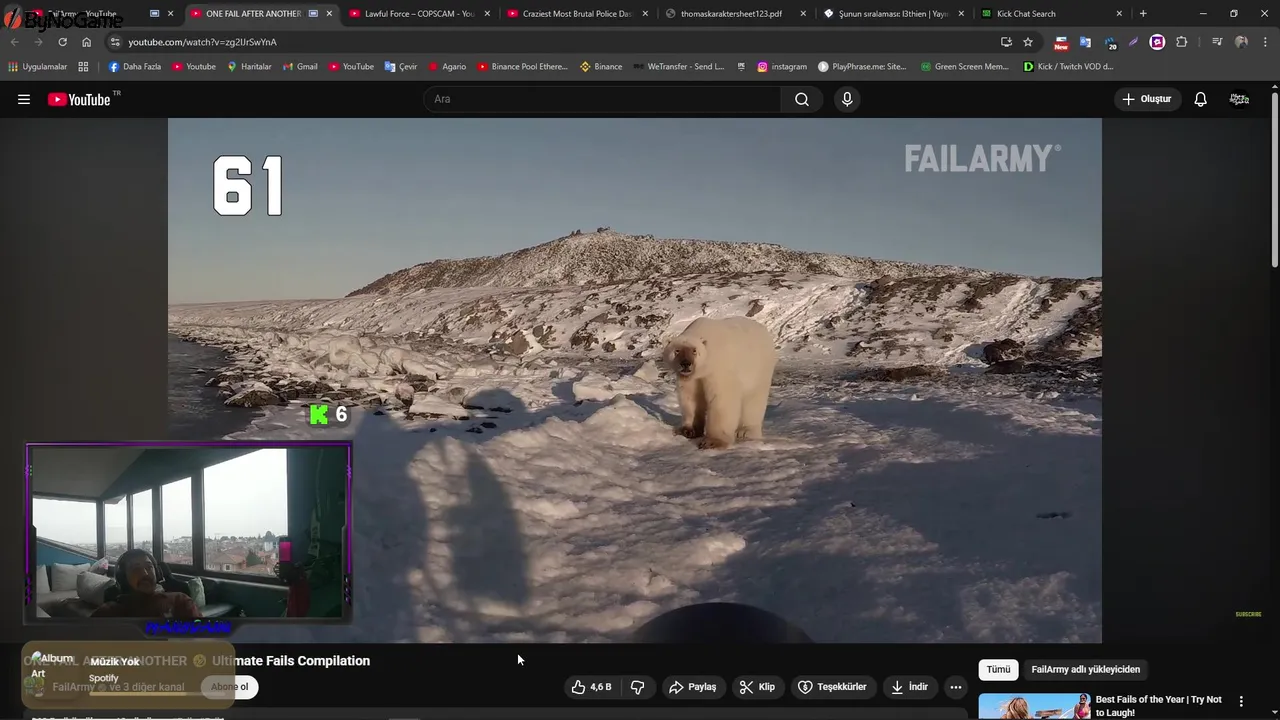
Task: Click the Paylaş share button
Action: [x=693, y=687]
